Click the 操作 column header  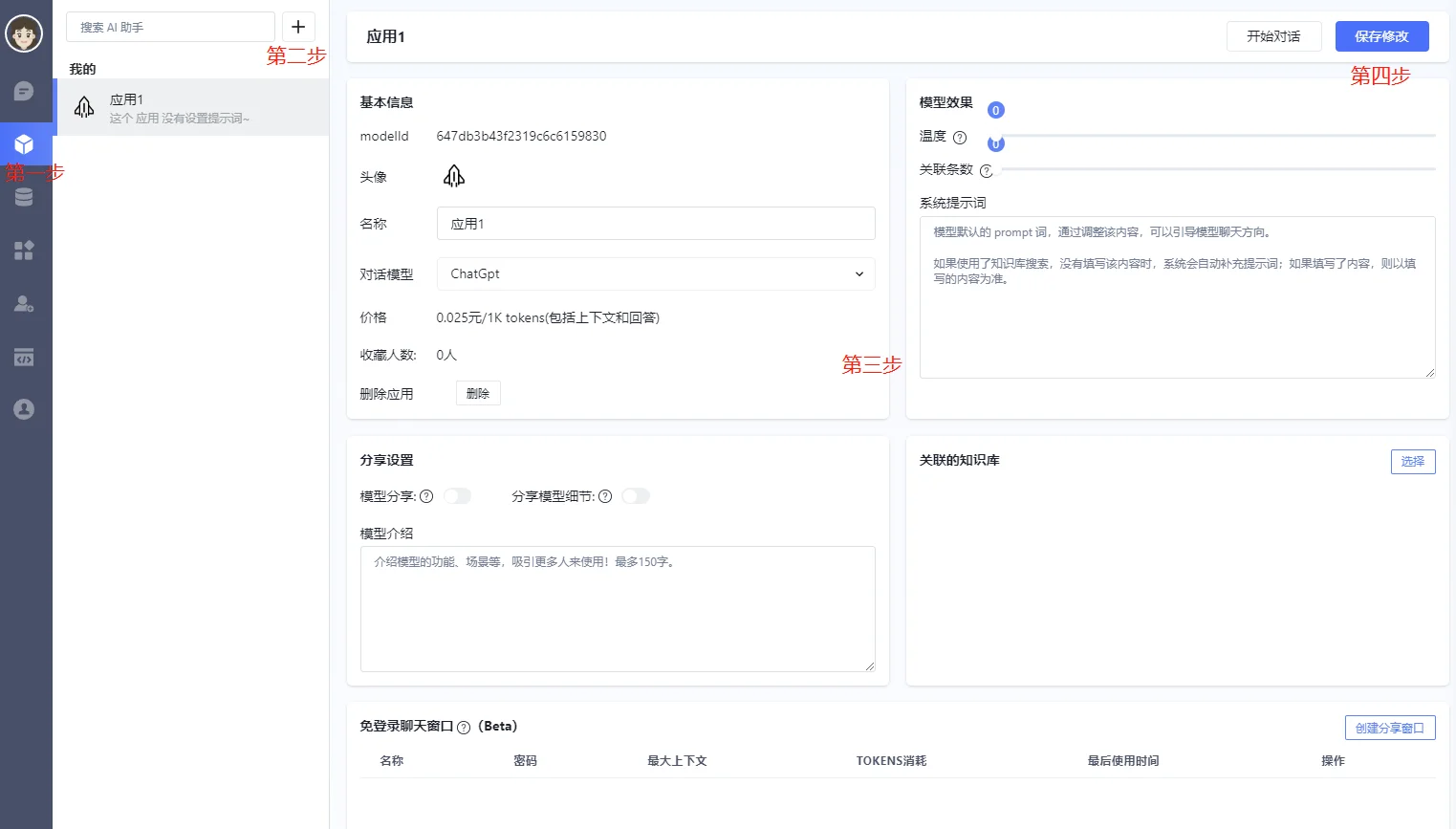click(1333, 761)
